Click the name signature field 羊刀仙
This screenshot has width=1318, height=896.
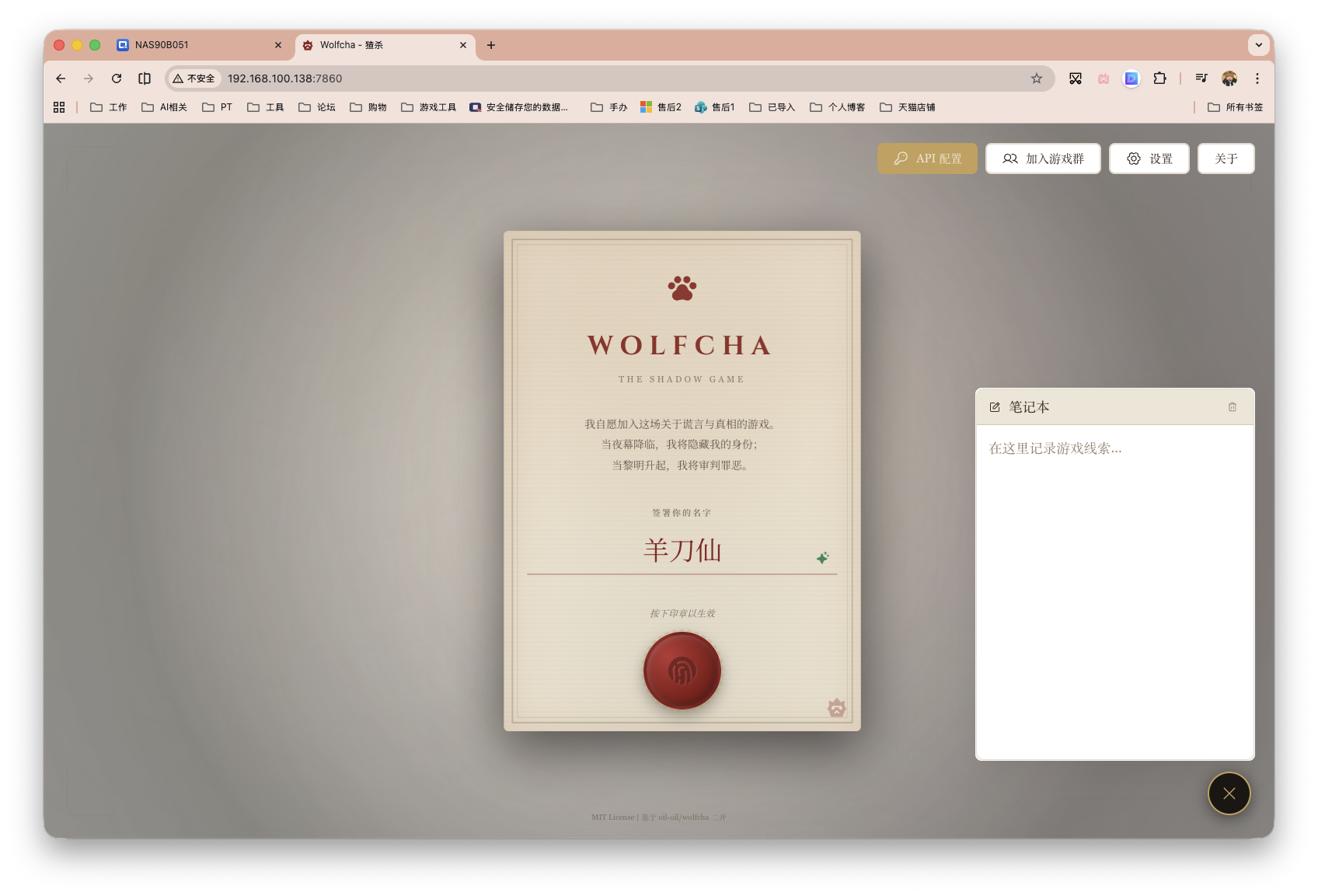click(x=682, y=550)
